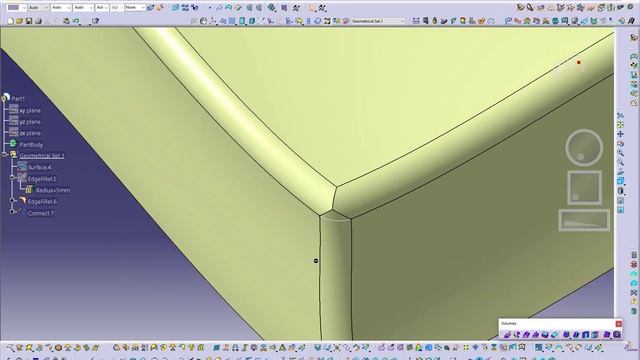Select the xy plane in the tree
The width and height of the screenshot is (640, 360).
pyautogui.click(x=30, y=110)
